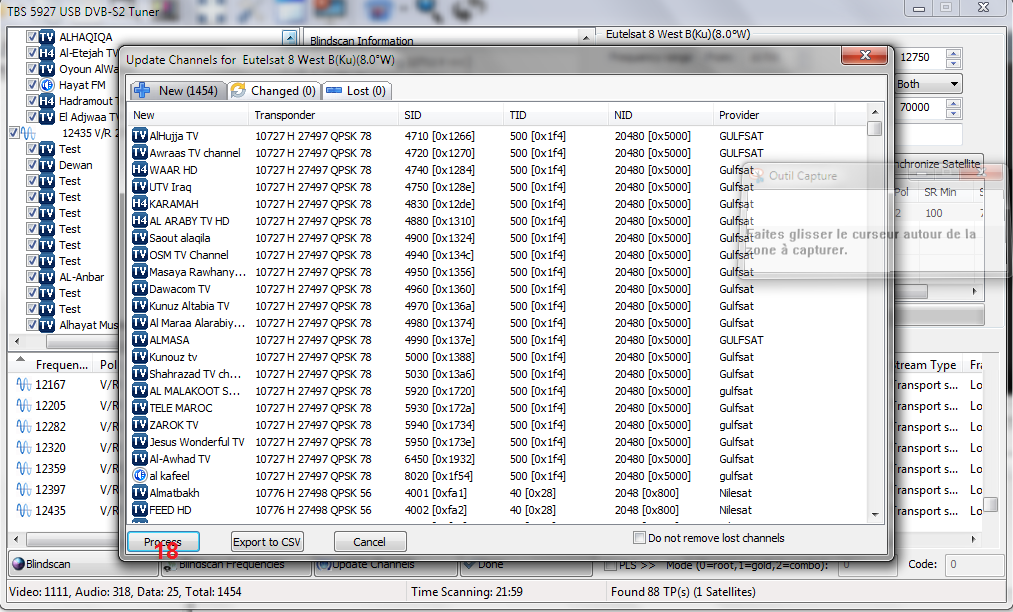Toggle the El Adjwaa TV checkbox
The image size is (1013, 612).
[x=32, y=116]
